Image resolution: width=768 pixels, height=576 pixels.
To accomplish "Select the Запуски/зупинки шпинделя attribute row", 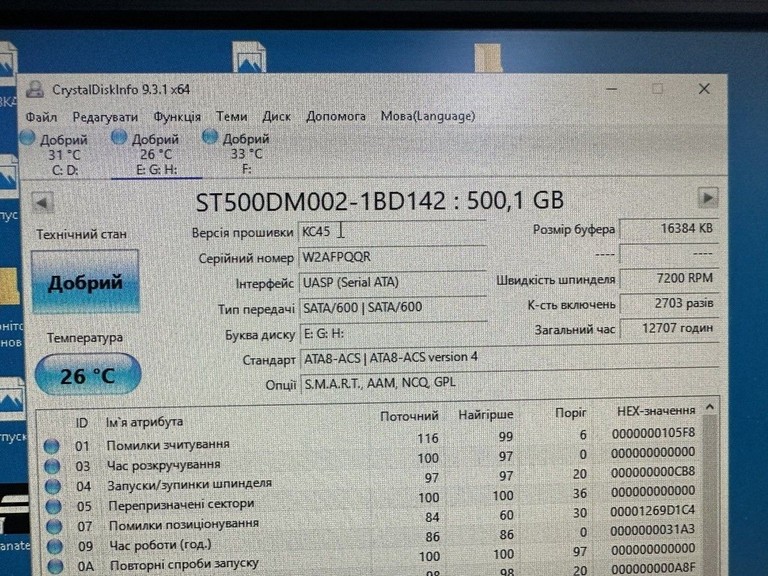I will pos(370,480).
